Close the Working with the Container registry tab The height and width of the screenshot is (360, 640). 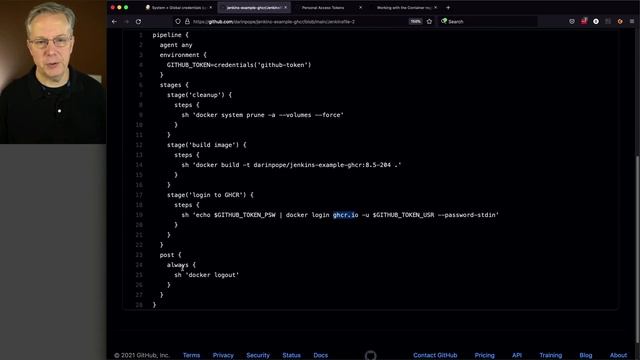tap(436, 7)
